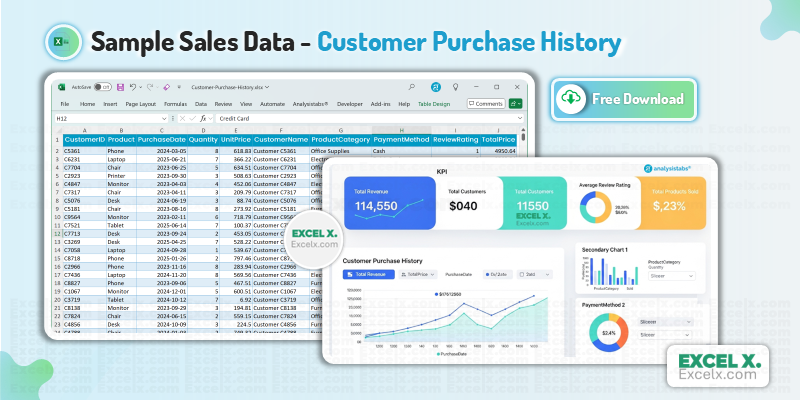Toggle the AutoSave switch
800x400 pixels.
[x=103, y=87]
